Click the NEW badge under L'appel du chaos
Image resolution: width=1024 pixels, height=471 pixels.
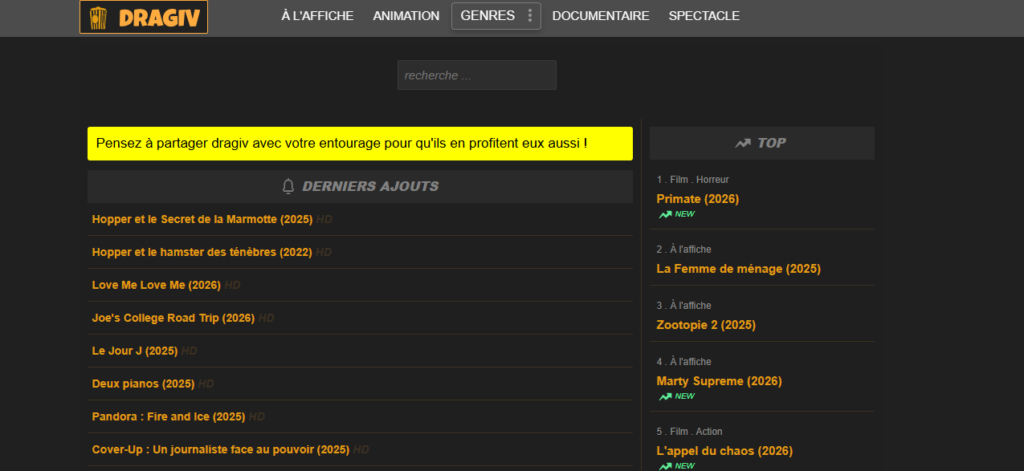[676, 466]
